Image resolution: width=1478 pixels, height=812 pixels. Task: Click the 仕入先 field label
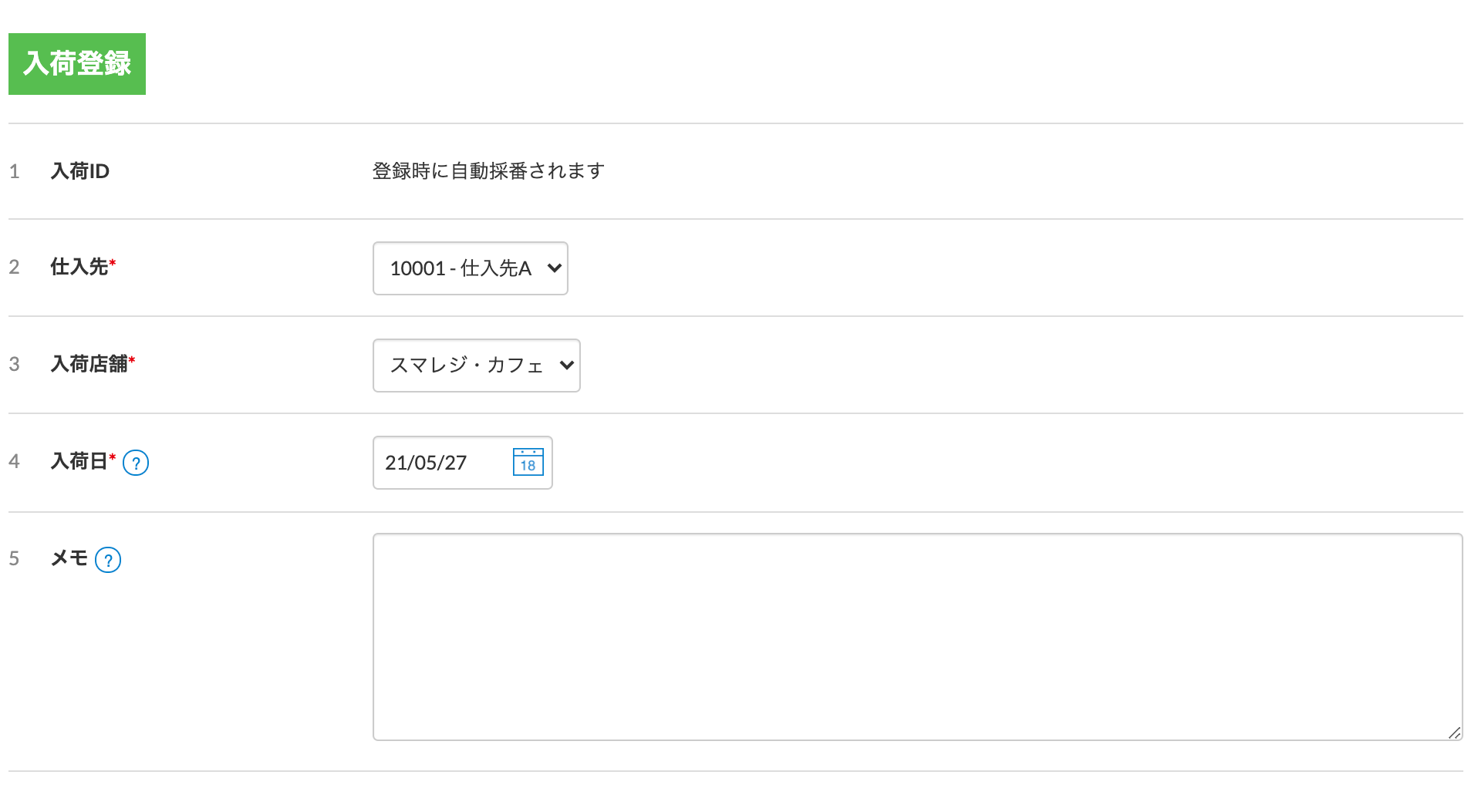point(79,267)
